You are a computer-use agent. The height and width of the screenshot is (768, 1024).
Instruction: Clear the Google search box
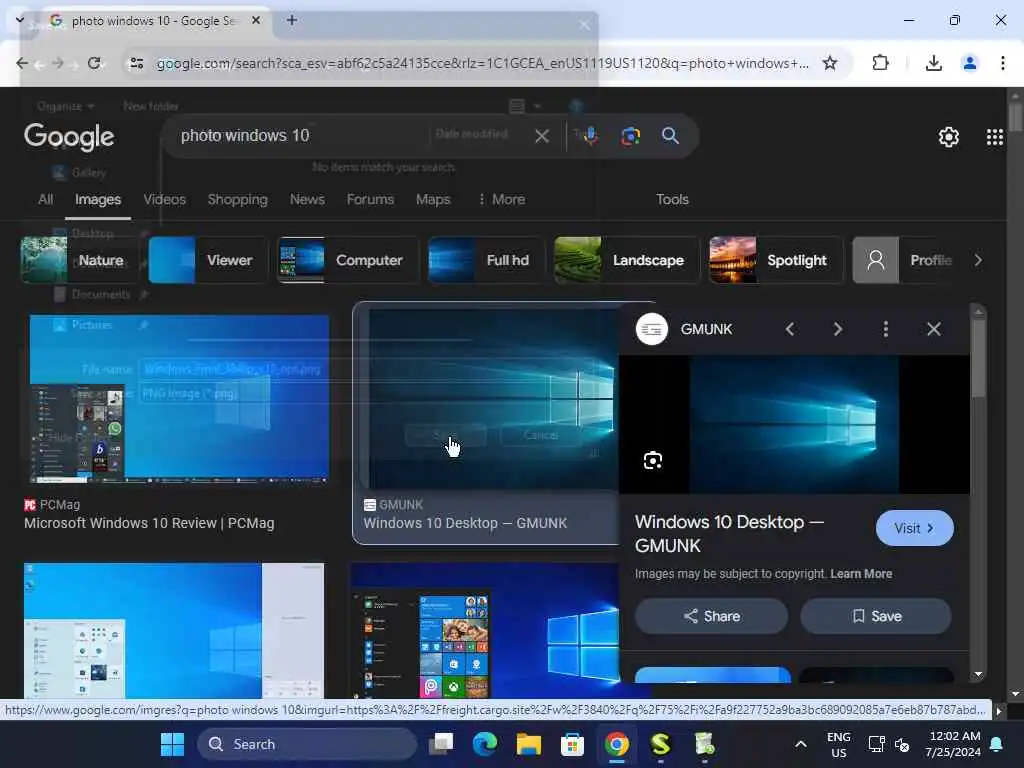[x=541, y=136]
